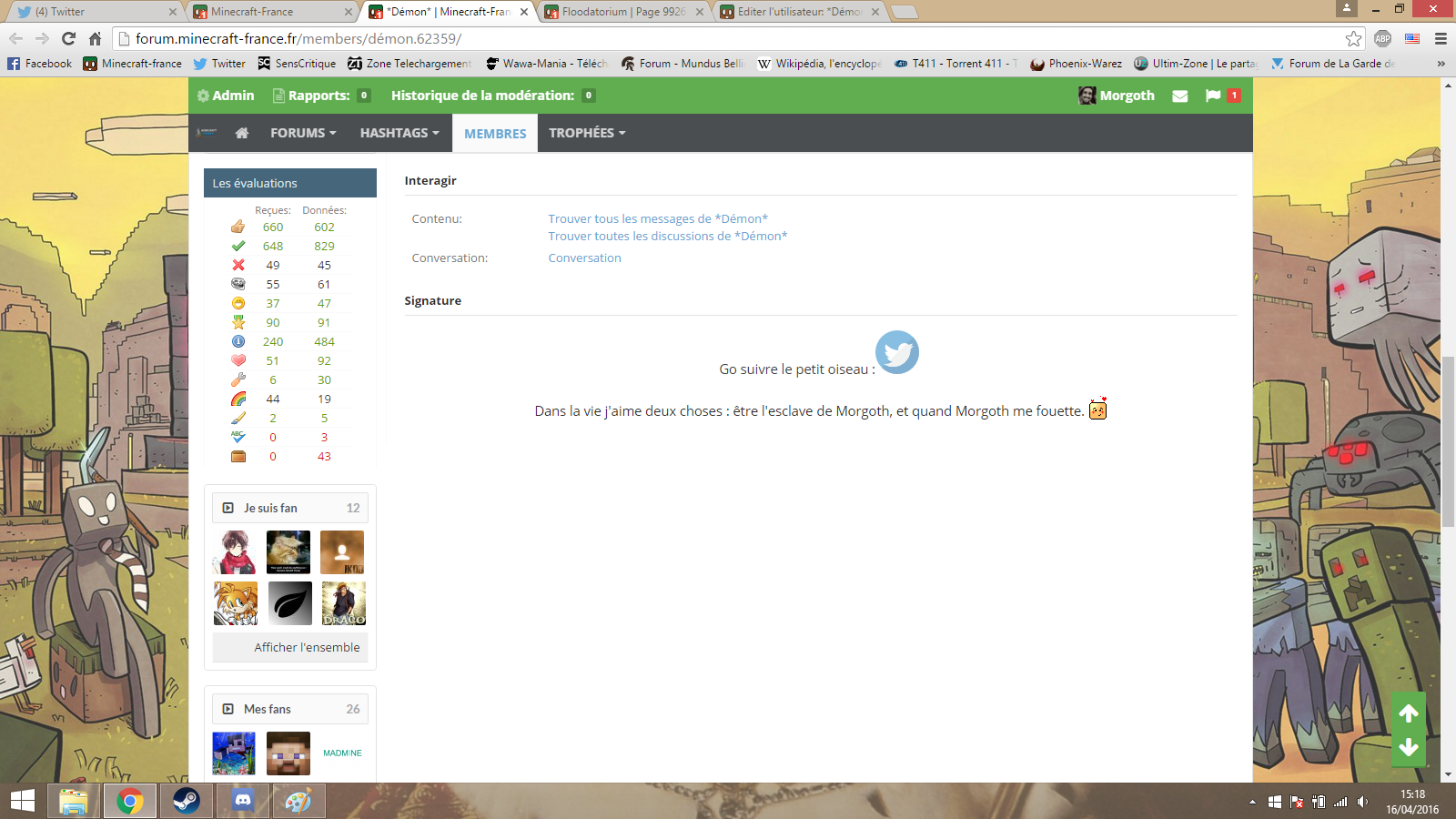Screen dimensions: 1456x819
Task: Switch to the Floodatorium browser tab
Action: (x=623, y=12)
